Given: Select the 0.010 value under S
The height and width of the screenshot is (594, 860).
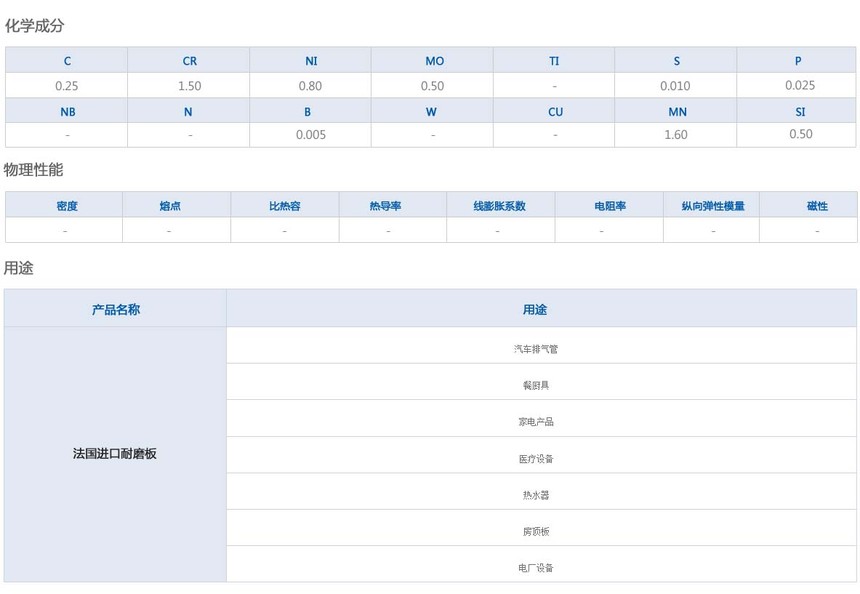Looking at the screenshot, I should (x=675, y=86).
